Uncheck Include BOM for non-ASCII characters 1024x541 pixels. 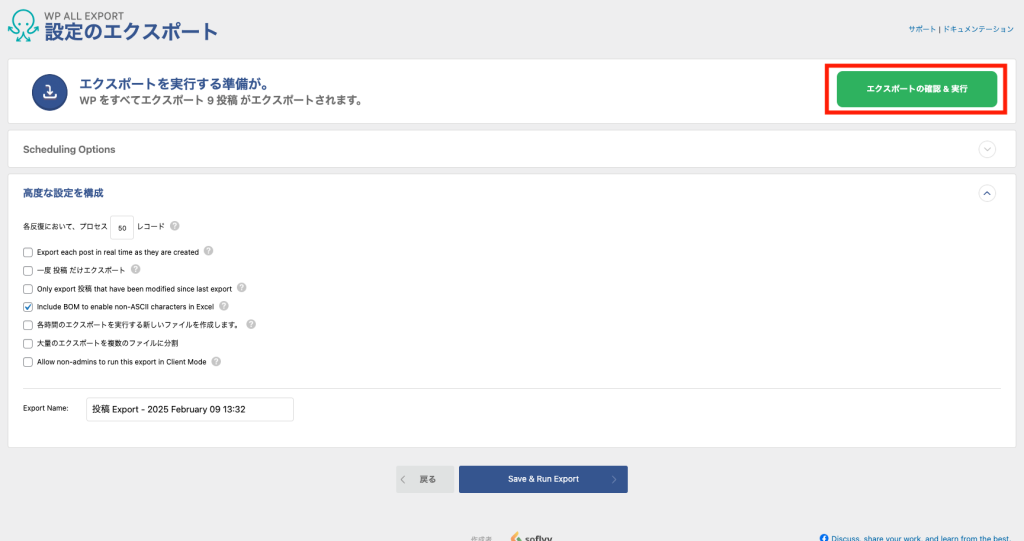28,307
